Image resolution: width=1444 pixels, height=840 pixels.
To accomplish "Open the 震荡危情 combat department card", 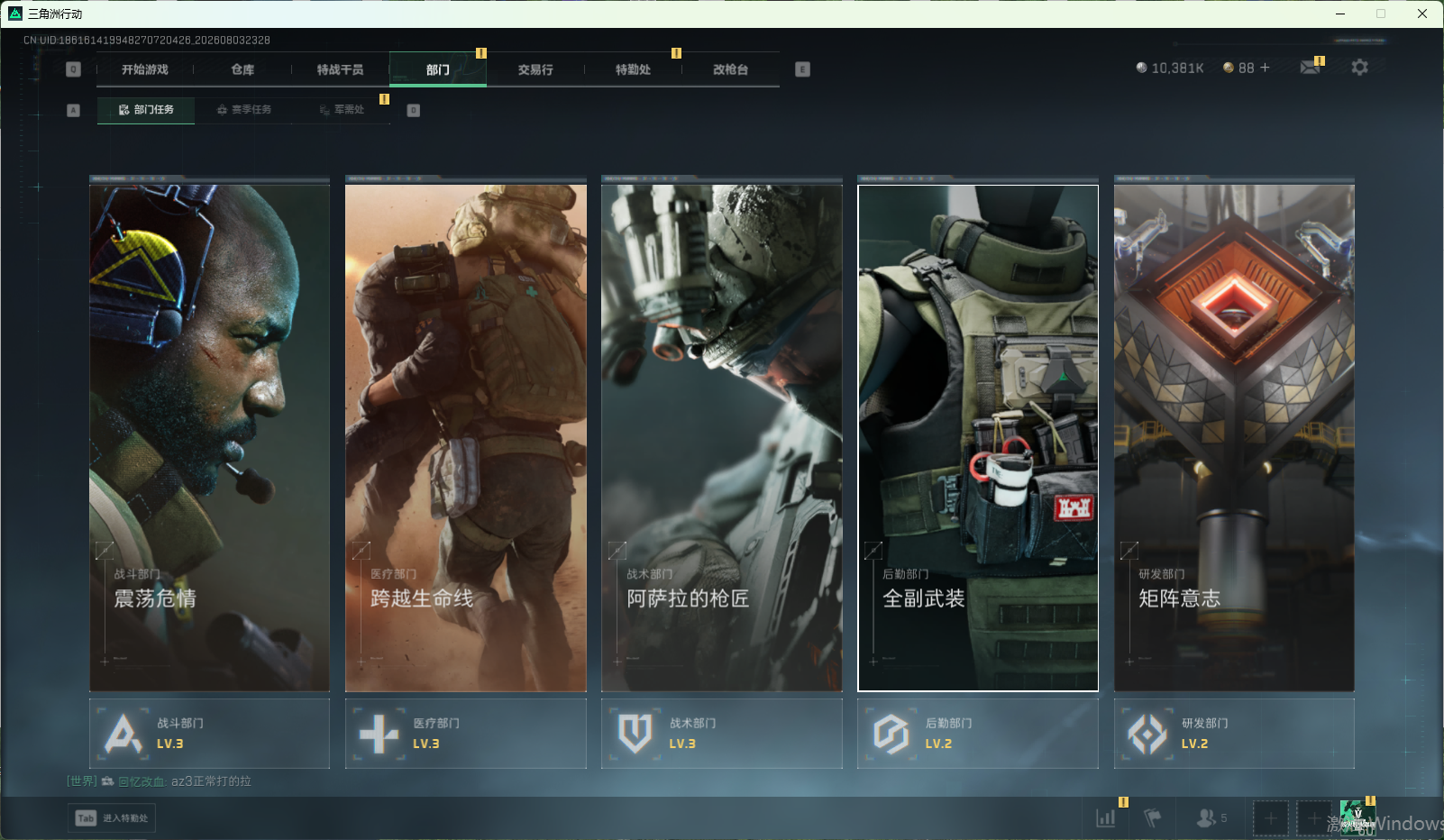I will [209, 438].
